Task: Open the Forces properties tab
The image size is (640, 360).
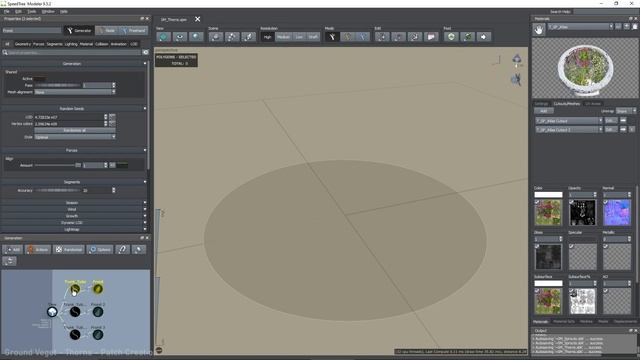Action: (38, 44)
